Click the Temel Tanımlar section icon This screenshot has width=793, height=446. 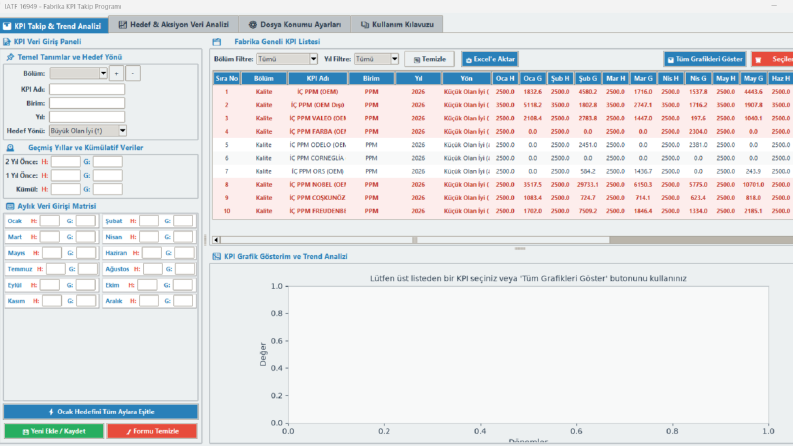point(10,57)
